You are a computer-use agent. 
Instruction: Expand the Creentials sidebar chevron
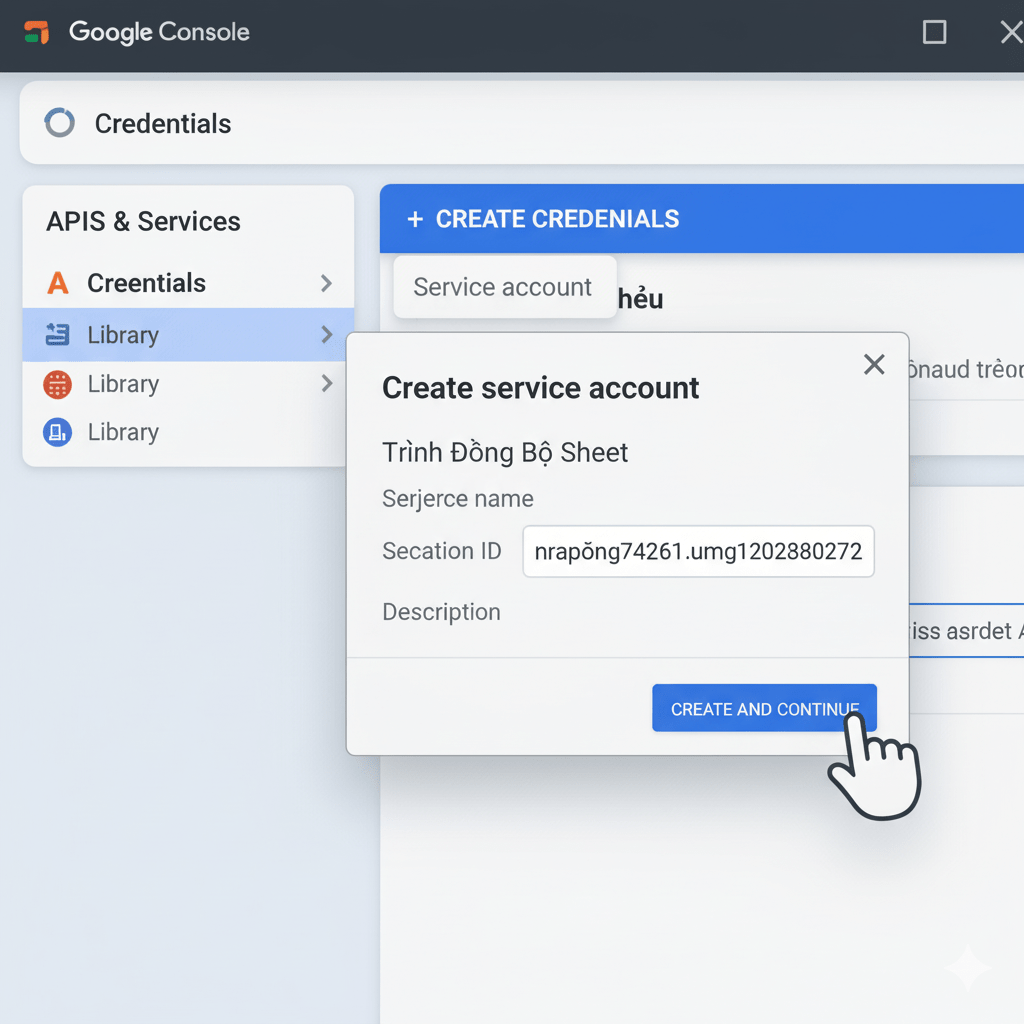pos(326,283)
